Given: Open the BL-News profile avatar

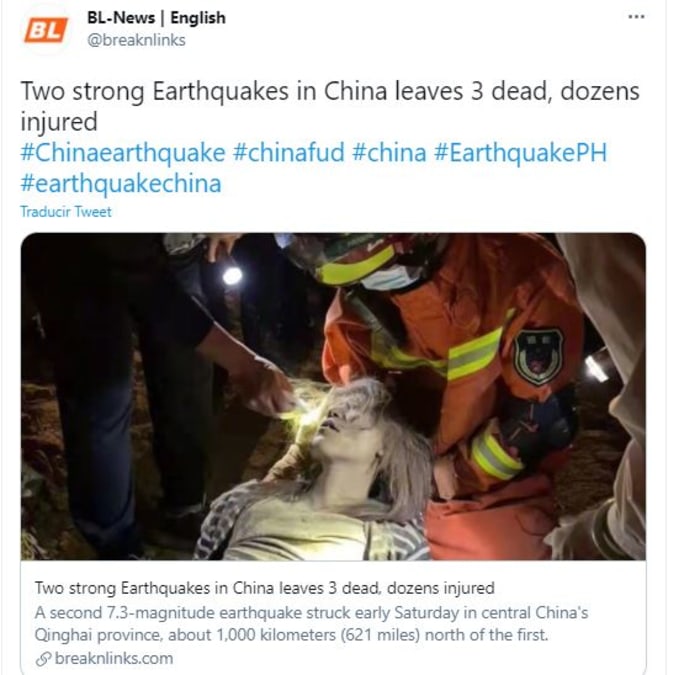Looking at the screenshot, I should 46,31.
